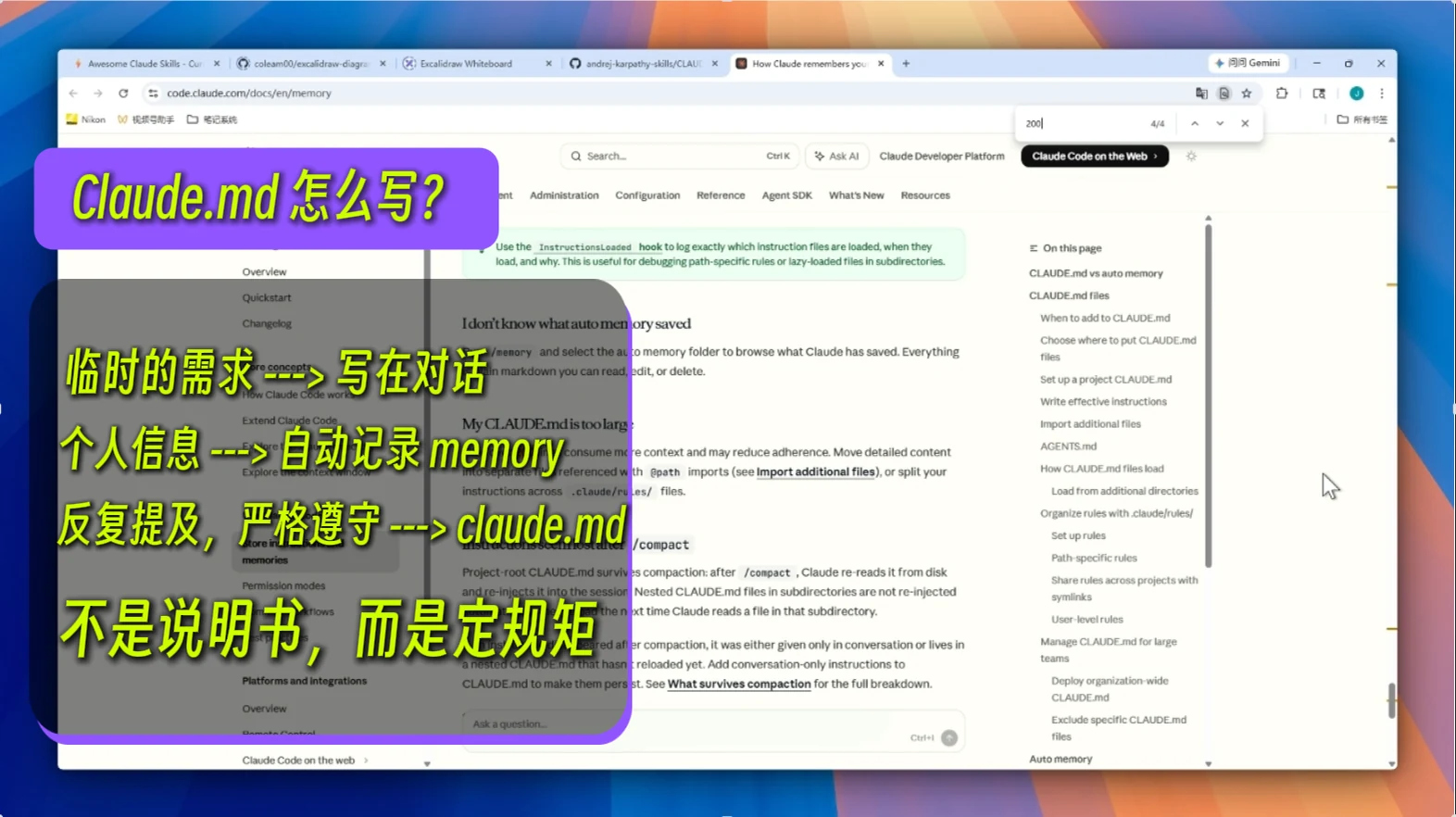Go to previous find result
This screenshot has height=817, width=1456.
pyautogui.click(x=1195, y=123)
